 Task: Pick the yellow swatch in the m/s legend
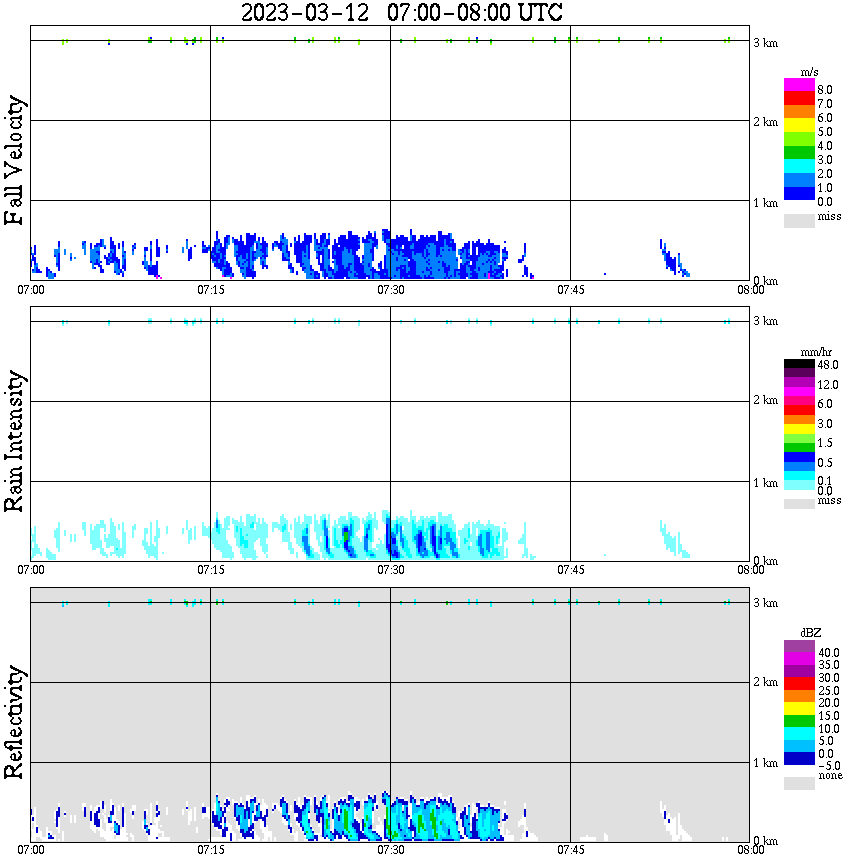click(799, 125)
